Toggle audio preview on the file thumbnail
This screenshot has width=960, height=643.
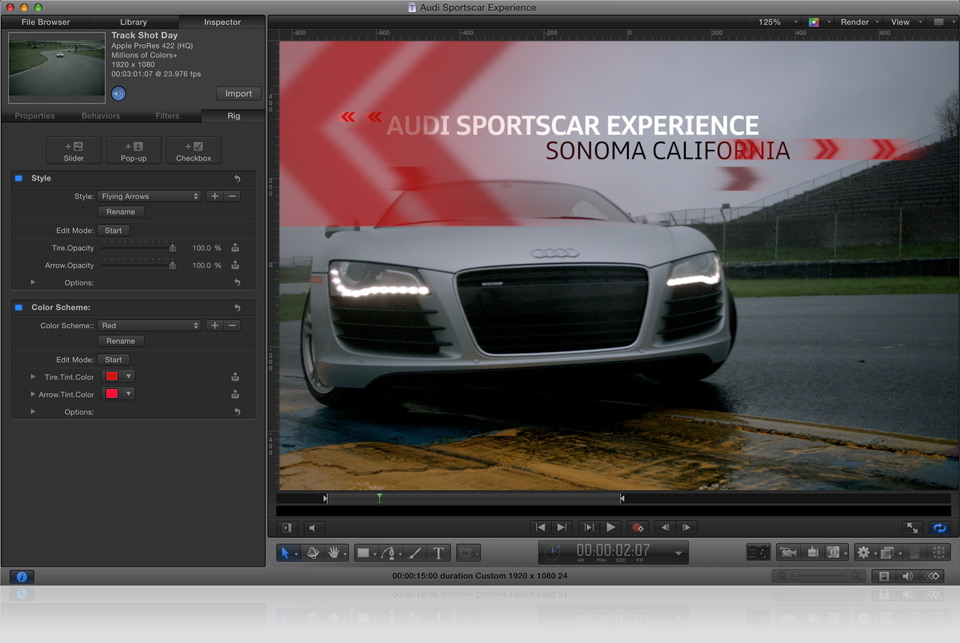(x=118, y=93)
